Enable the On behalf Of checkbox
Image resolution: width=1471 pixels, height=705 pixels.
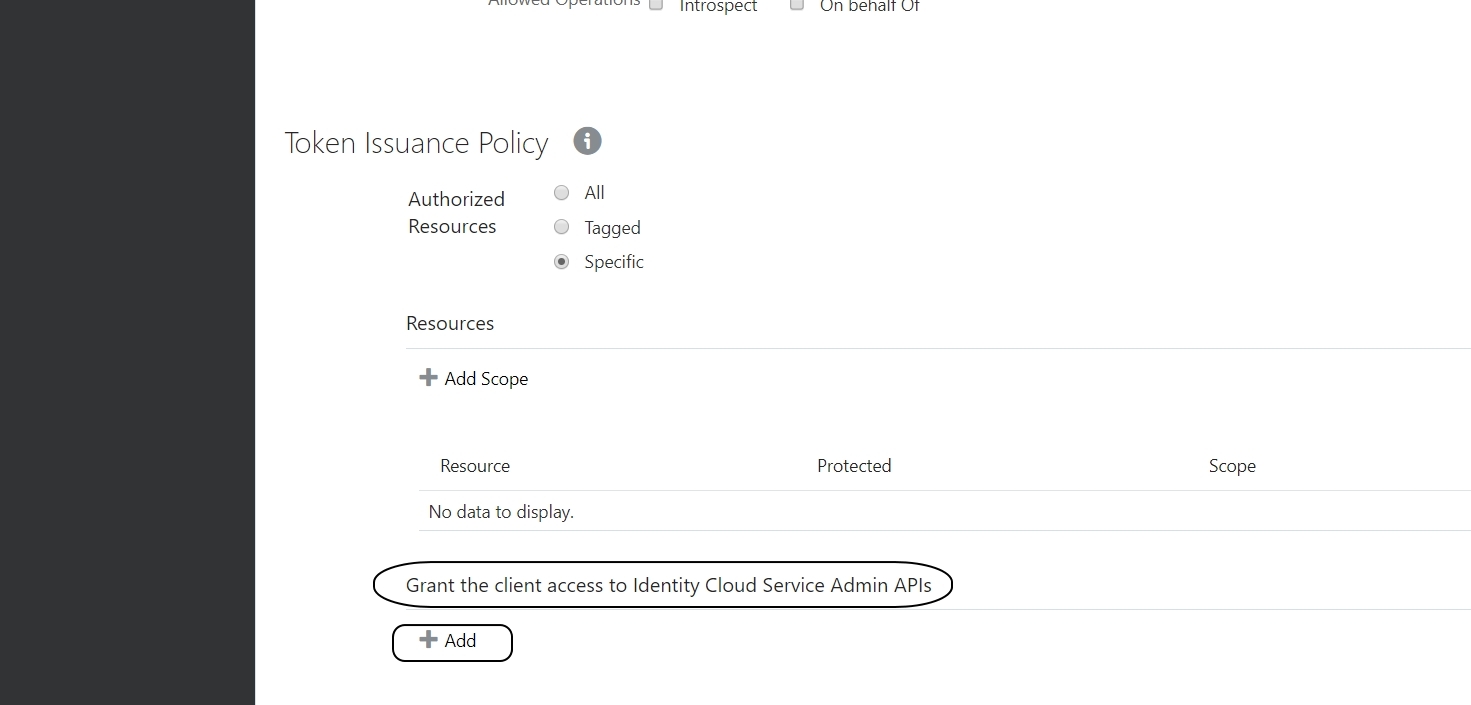797,4
